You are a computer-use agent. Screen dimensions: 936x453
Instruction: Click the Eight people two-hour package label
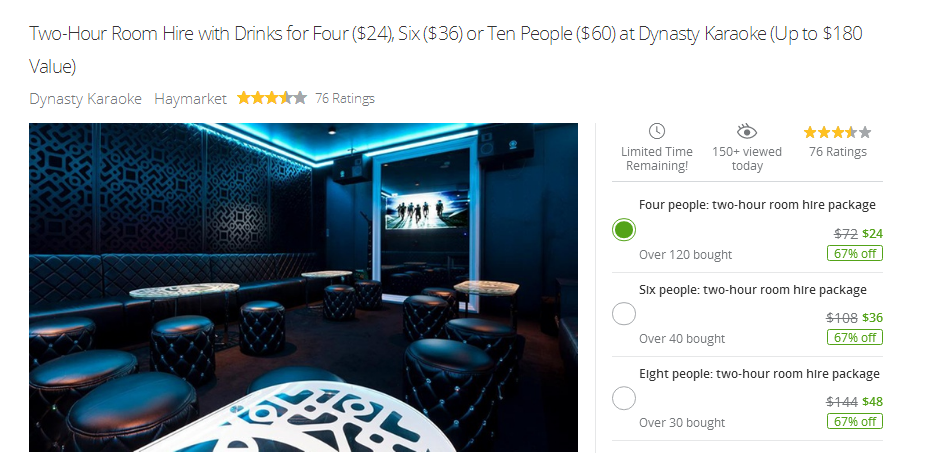pos(759,374)
